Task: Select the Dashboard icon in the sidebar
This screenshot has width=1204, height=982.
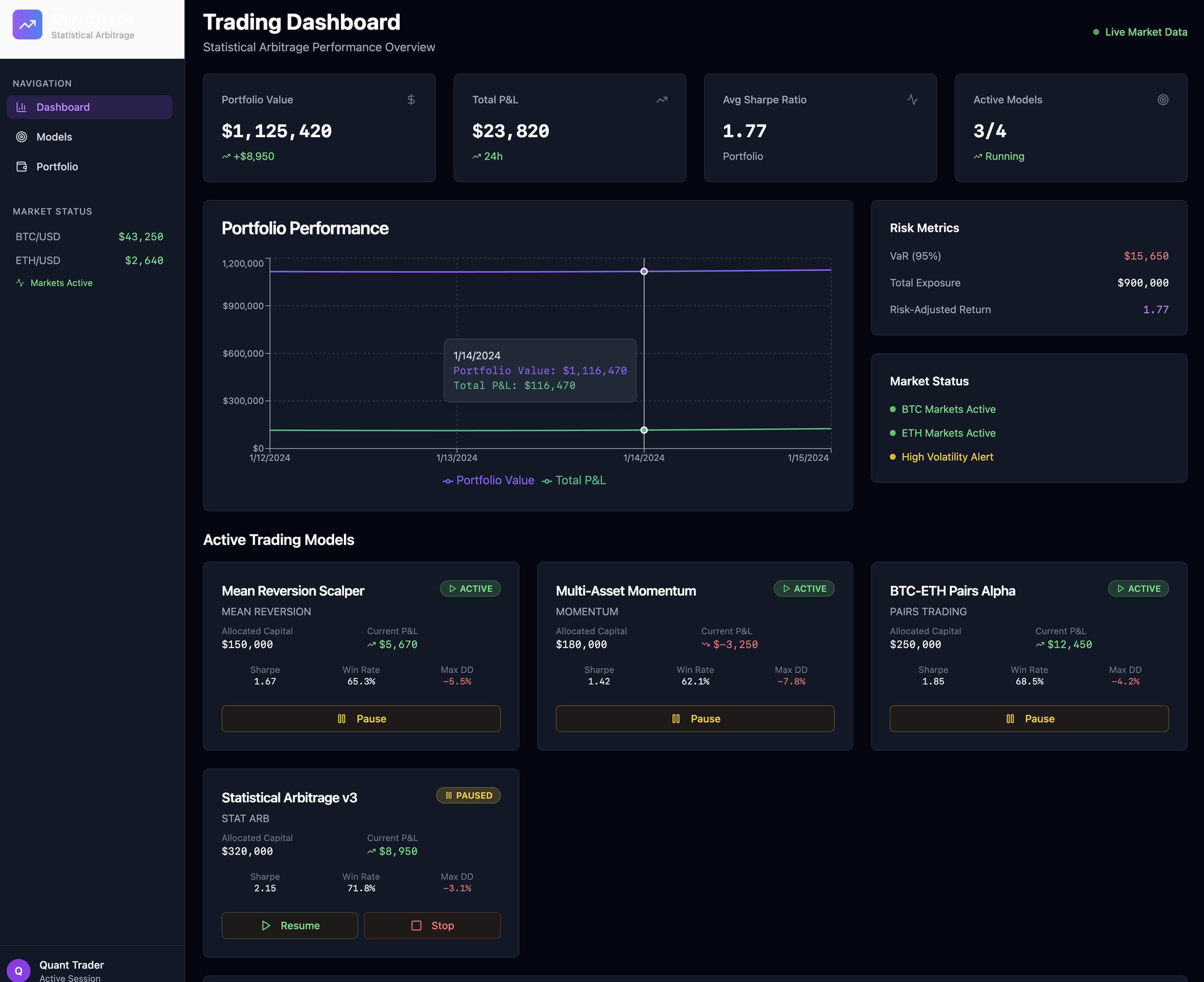Action: (22, 107)
